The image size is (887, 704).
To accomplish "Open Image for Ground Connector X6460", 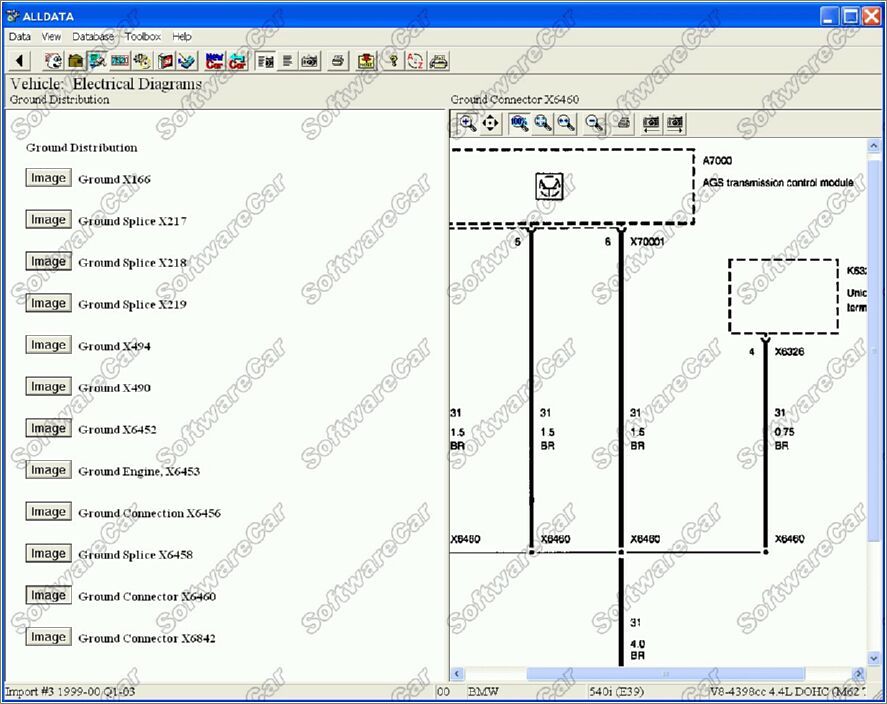I will 48,595.
